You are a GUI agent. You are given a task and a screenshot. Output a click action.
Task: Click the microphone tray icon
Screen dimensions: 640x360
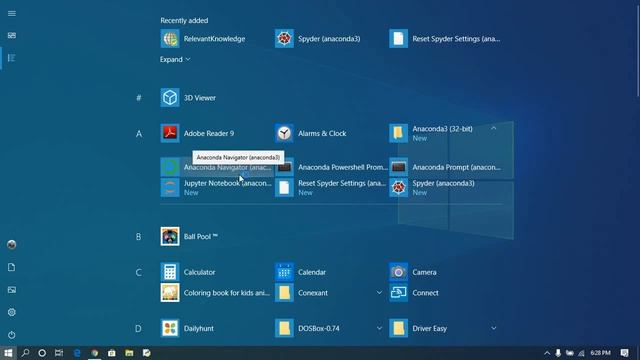coord(558,353)
